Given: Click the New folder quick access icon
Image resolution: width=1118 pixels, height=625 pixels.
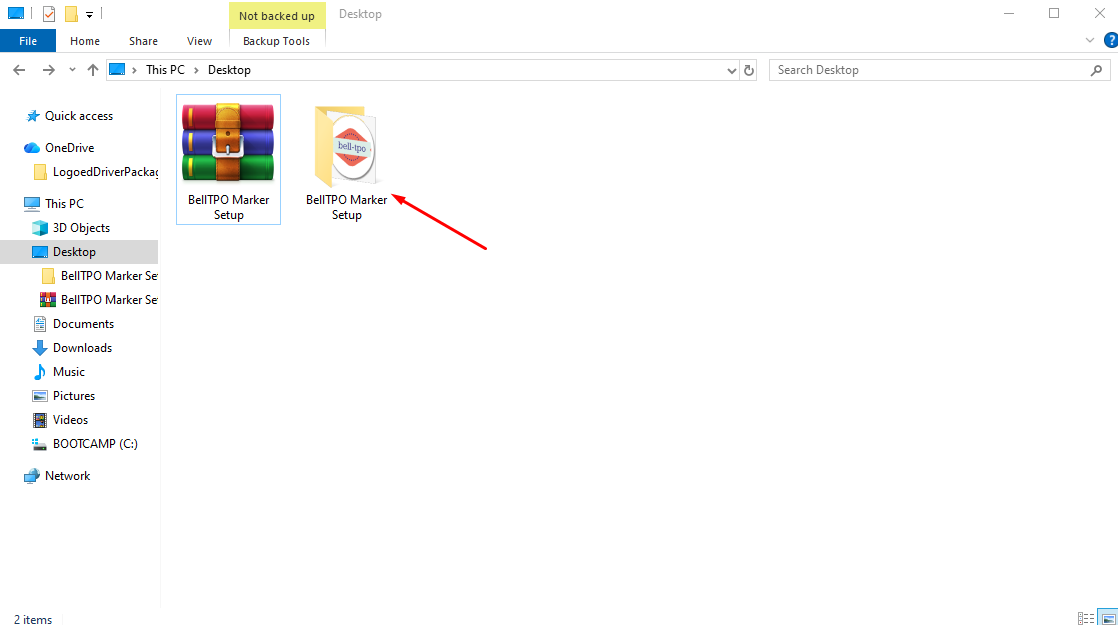Looking at the screenshot, I should pos(70,14).
